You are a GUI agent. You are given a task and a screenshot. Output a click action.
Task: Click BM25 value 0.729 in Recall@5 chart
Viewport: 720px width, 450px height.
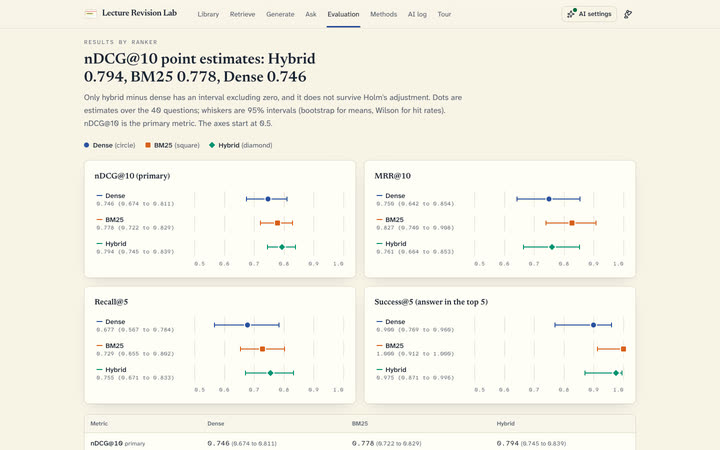(105, 354)
